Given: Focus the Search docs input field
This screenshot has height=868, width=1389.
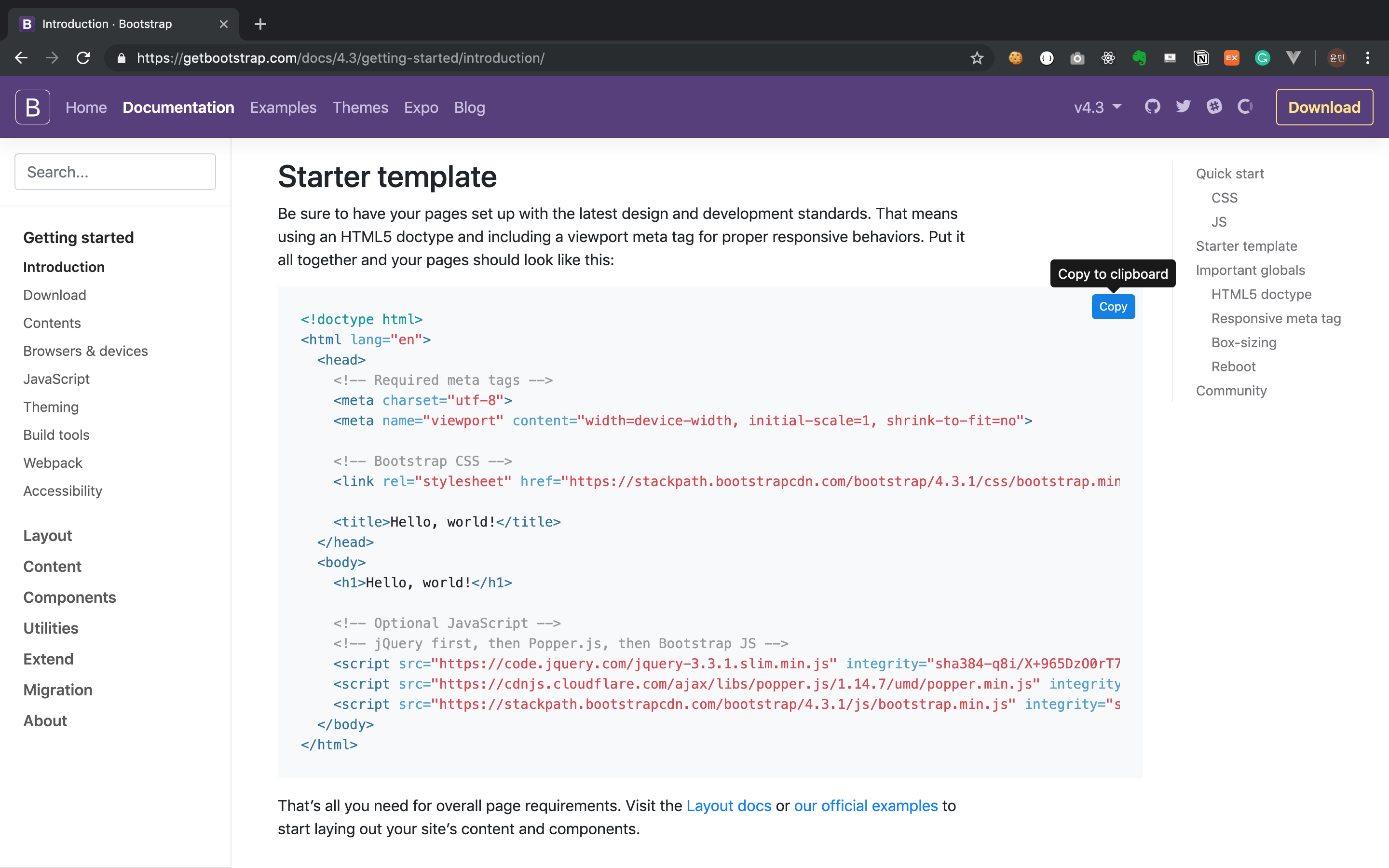Looking at the screenshot, I should click(x=115, y=172).
